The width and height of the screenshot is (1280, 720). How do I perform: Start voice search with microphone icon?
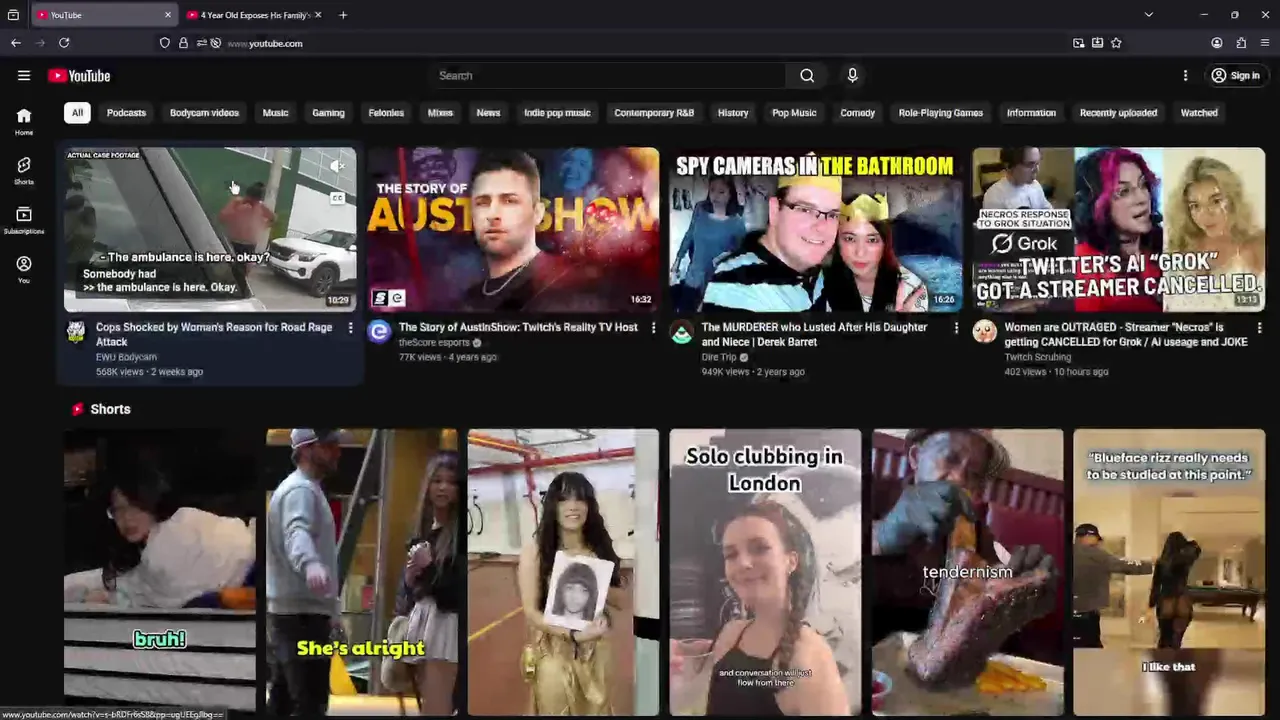852,75
